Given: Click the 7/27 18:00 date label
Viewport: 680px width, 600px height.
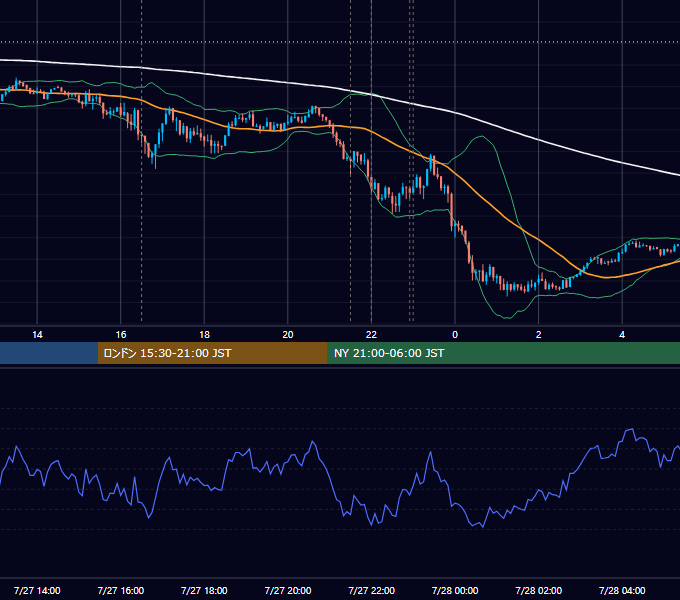Looking at the screenshot, I should pyautogui.click(x=204, y=590).
